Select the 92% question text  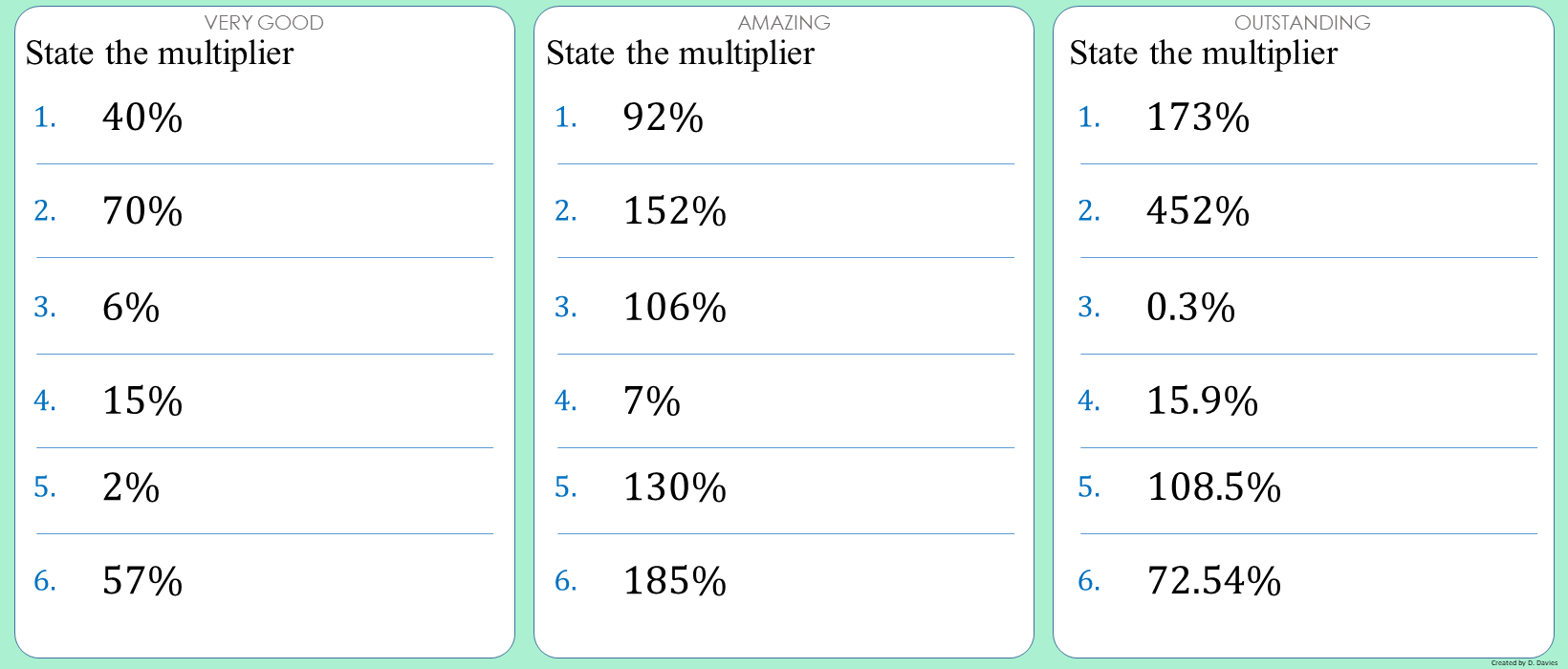(664, 118)
